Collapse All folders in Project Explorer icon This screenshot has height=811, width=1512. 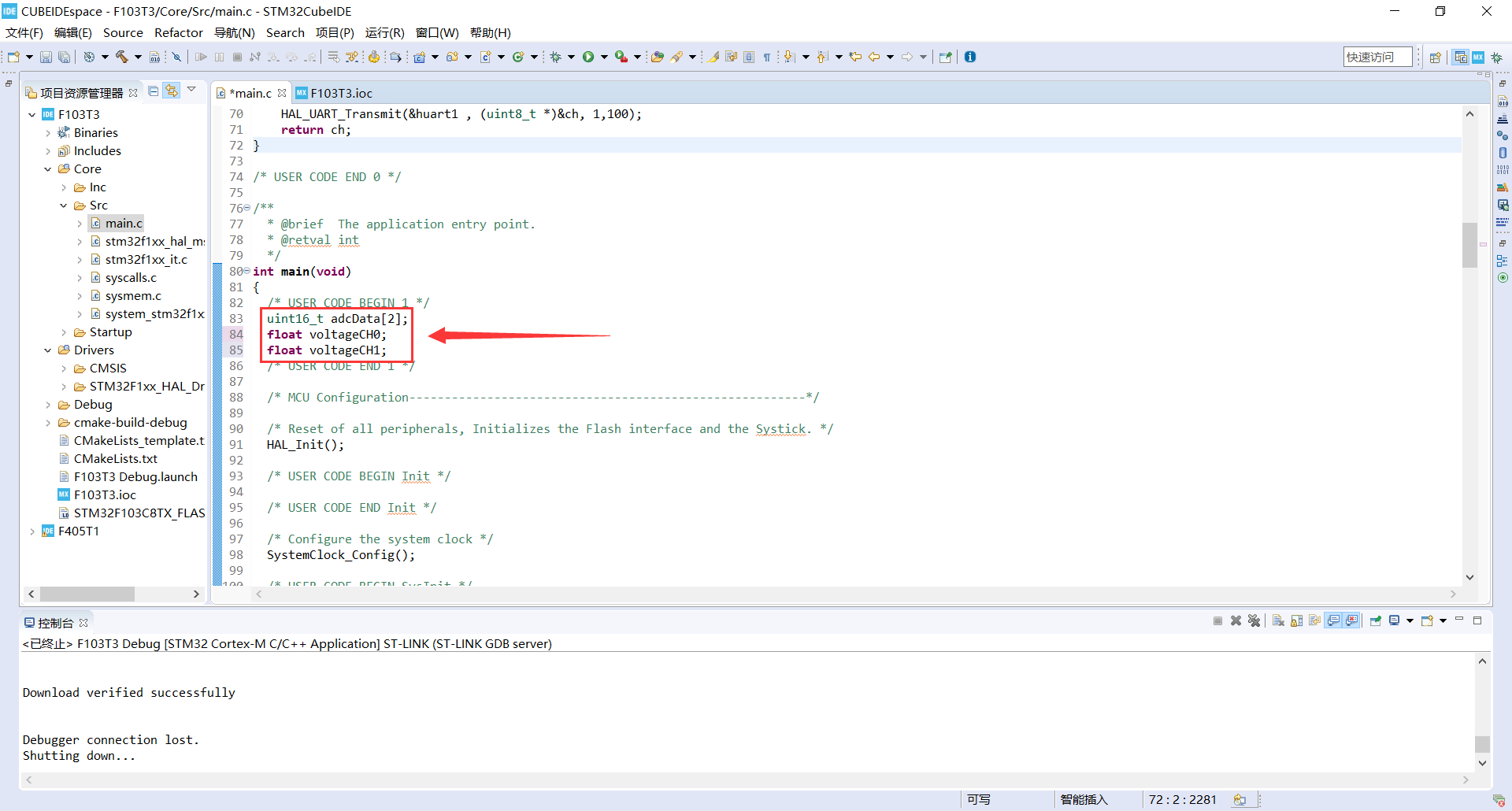(x=153, y=91)
